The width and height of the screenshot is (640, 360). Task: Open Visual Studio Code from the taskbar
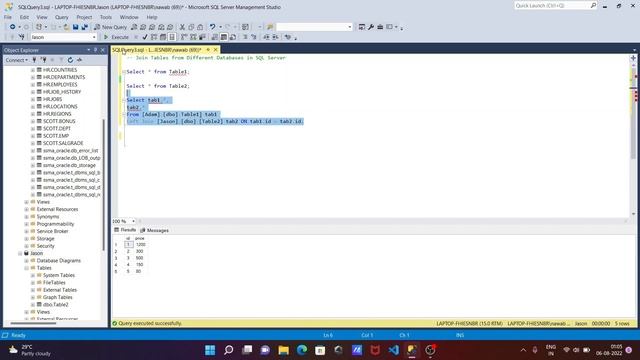tap(393, 350)
